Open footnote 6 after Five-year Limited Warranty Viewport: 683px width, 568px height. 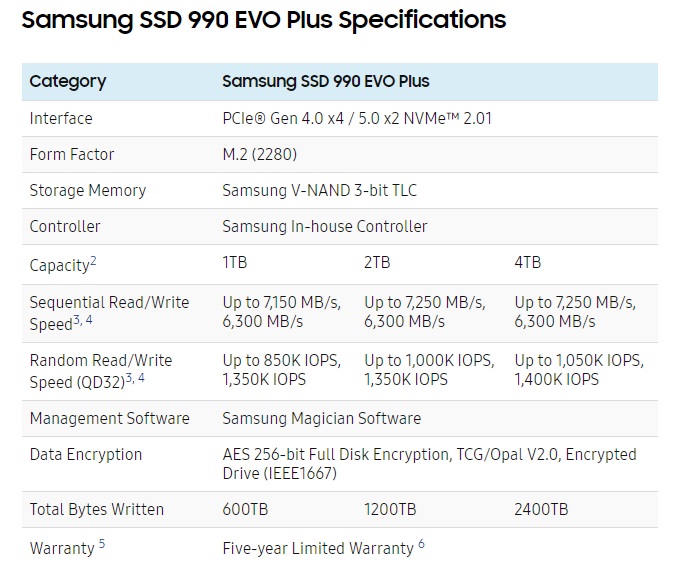421,545
